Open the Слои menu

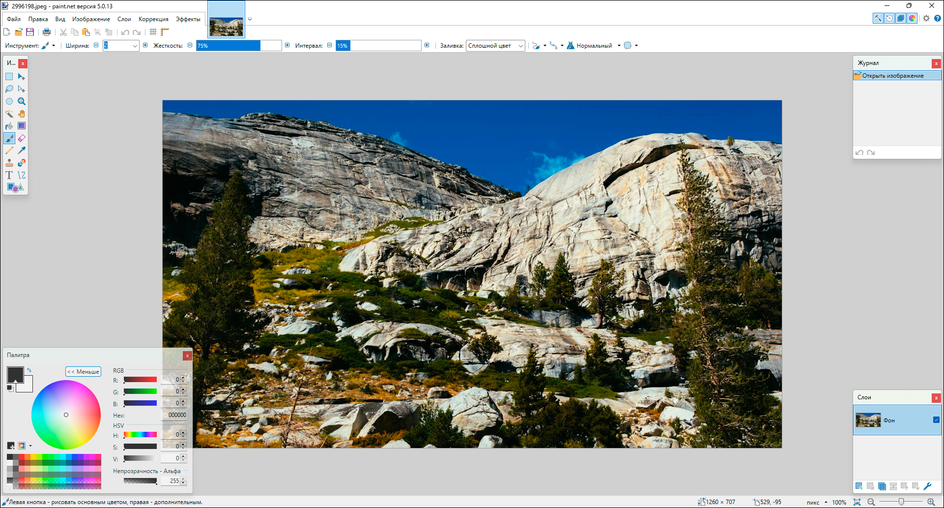pyautogui.click(x=124, y=19)
